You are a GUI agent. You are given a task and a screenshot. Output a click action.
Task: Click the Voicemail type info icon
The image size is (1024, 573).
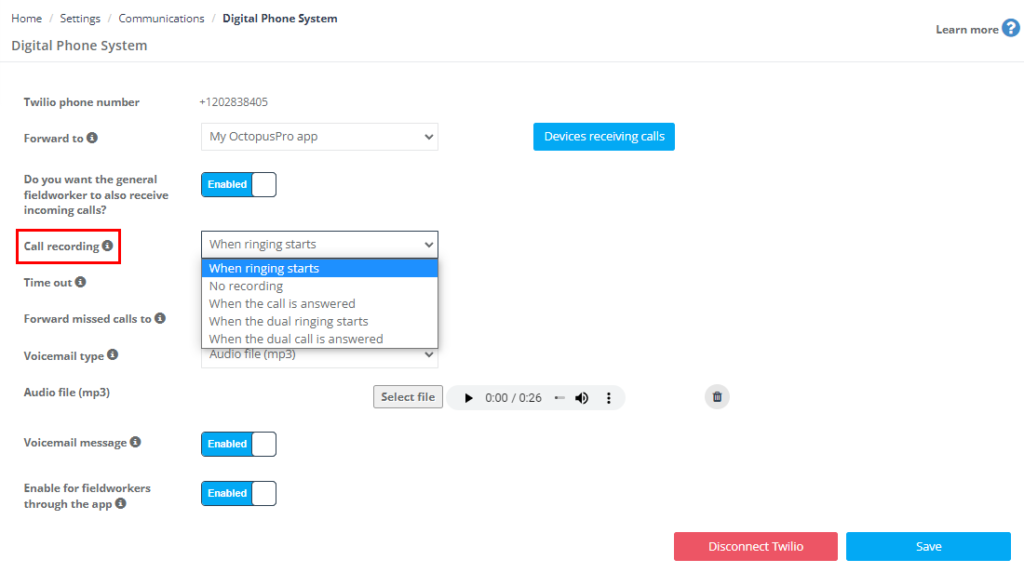[112, 355]
